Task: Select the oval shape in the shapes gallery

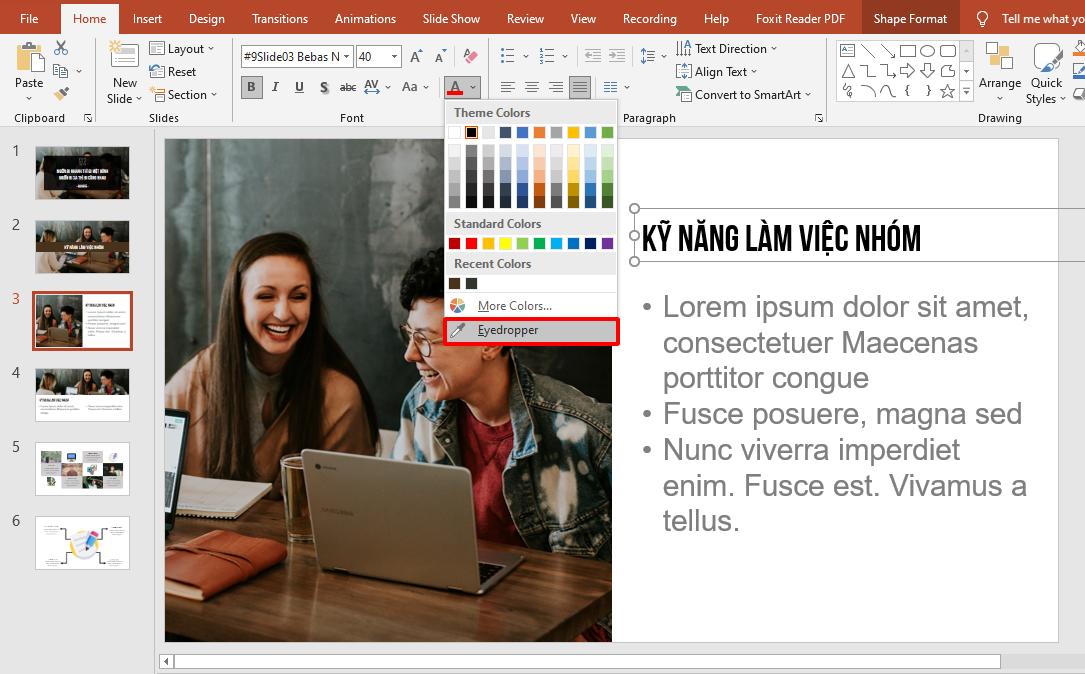Action: coord(928,51)
